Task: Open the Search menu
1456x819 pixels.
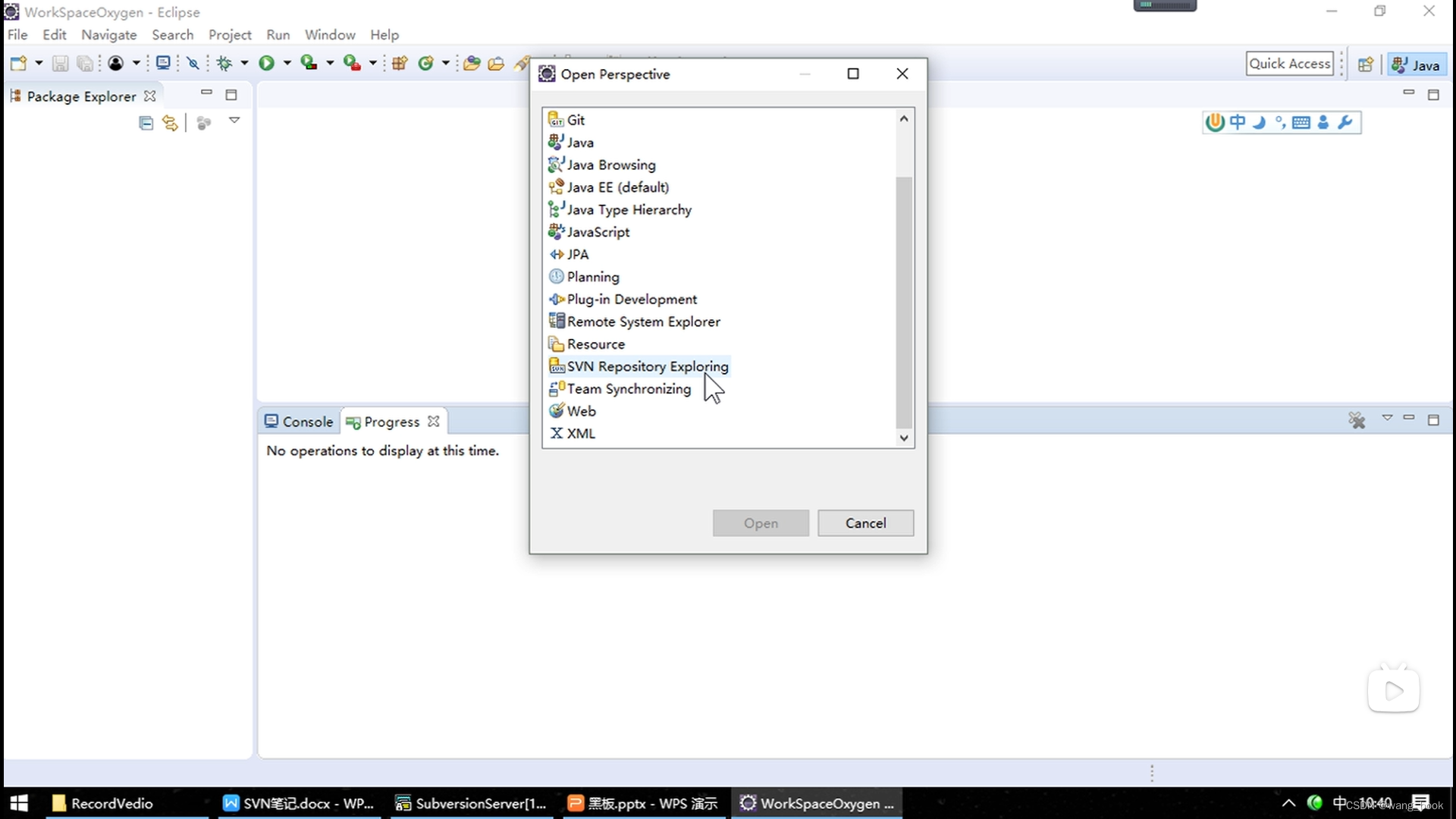Action: click(172, 35)
